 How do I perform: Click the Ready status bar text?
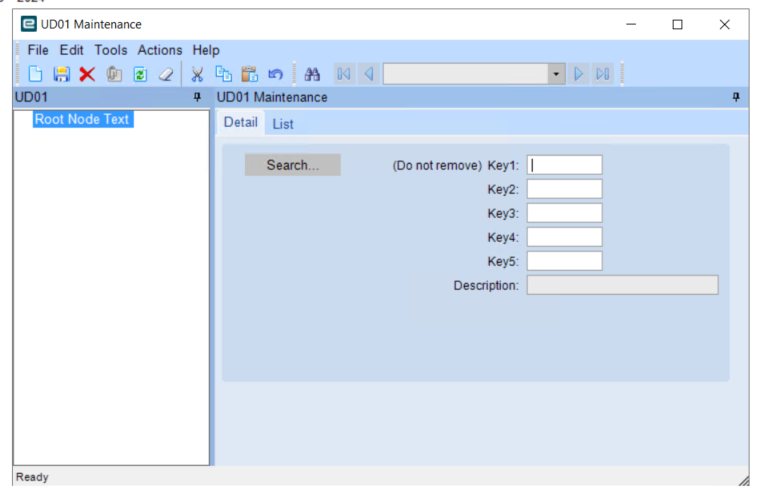click(x=32, y=477)
